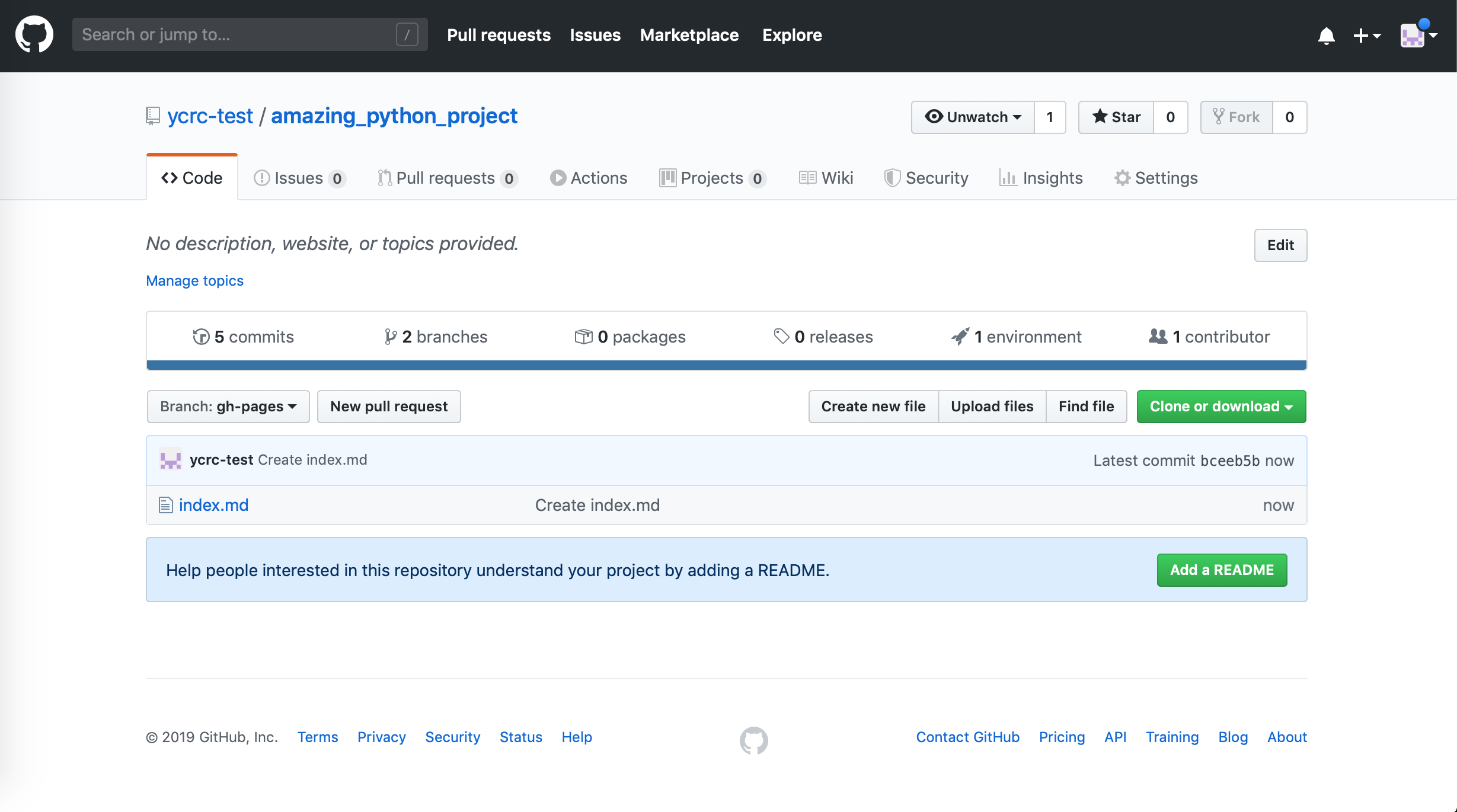Open ycrc-test author link in commit row
The height and width of the screenshot is (812, 1457).
[221, 460]
